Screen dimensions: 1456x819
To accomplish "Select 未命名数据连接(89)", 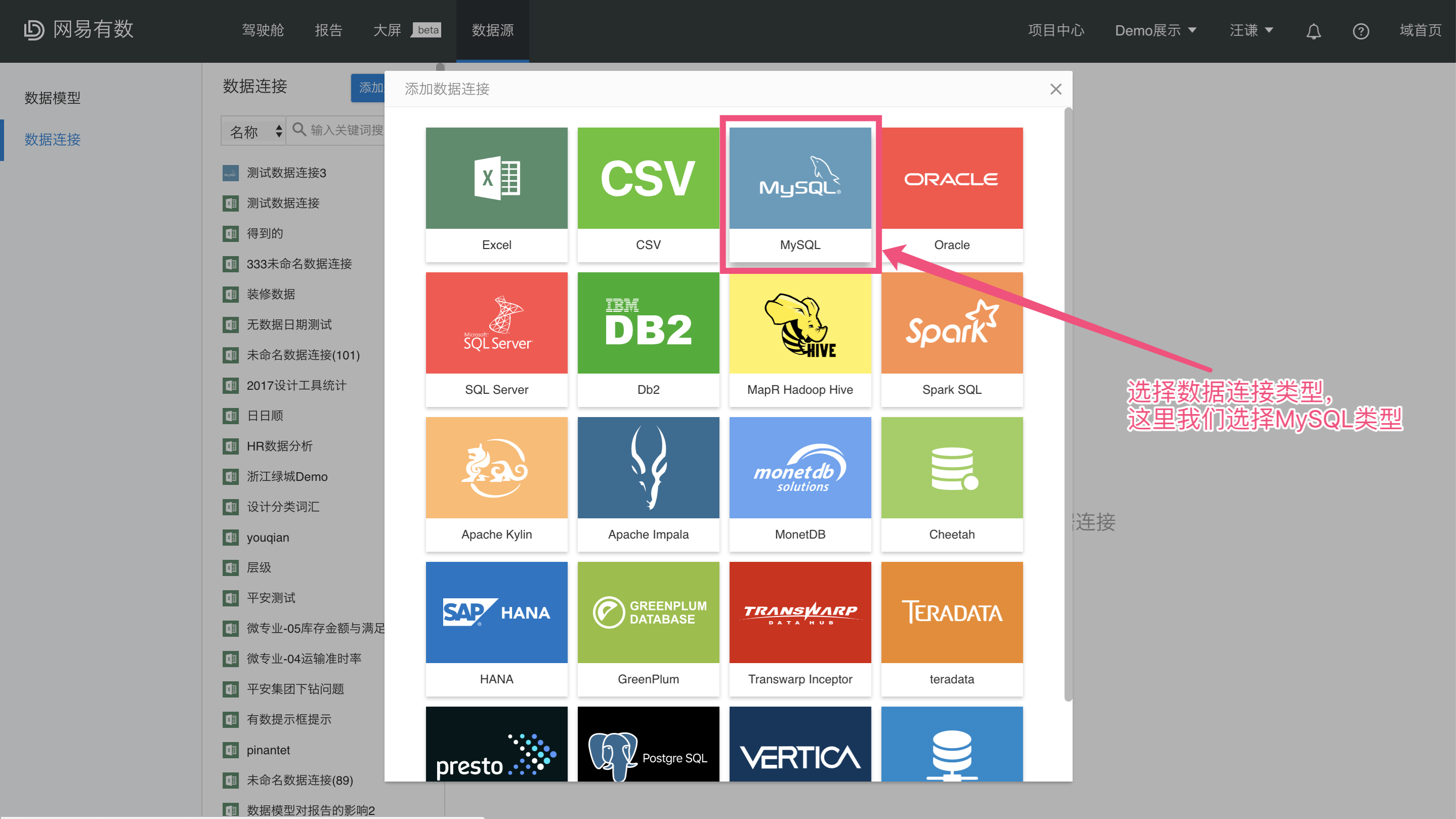I will click(x=299, y=781).
